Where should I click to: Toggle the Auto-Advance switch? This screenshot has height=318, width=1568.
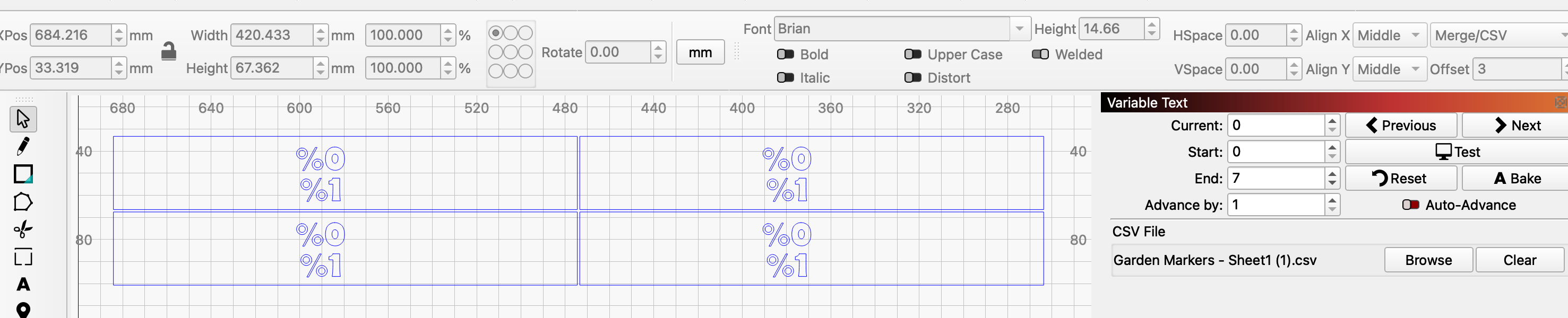[x=1410, y=205]
